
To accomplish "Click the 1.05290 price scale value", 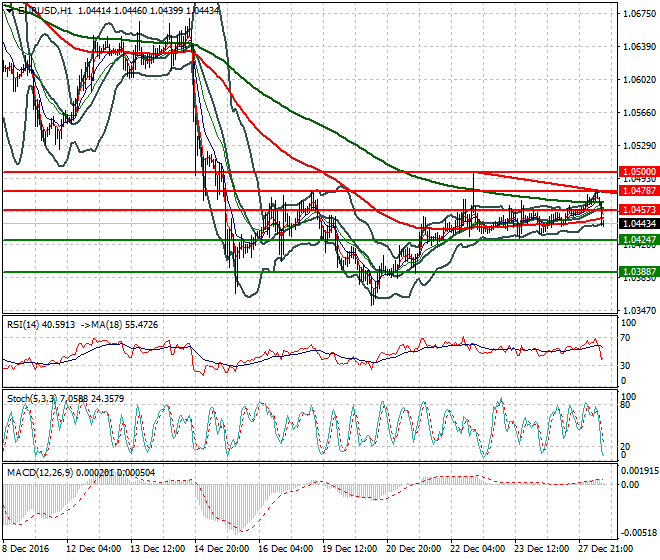I will point(639,146).
